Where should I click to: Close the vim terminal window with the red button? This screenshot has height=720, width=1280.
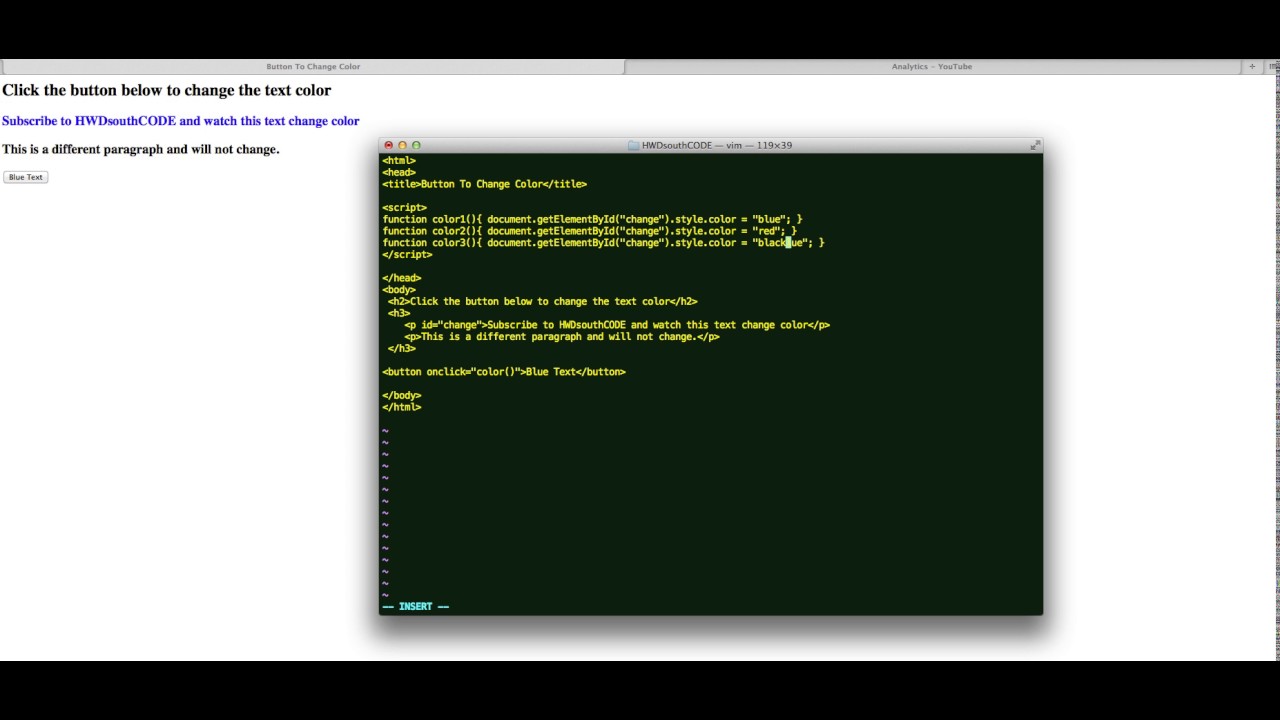389,146
